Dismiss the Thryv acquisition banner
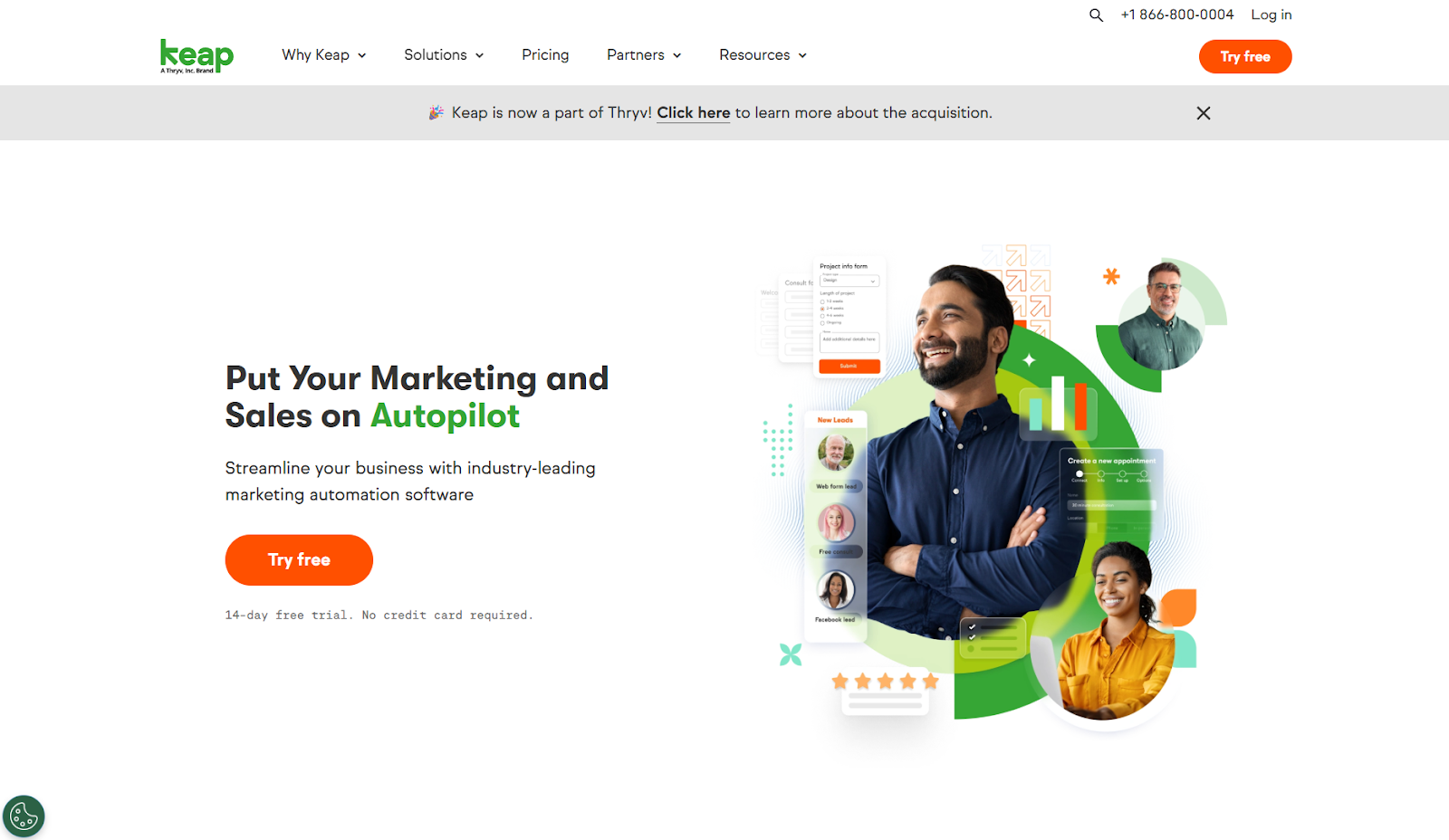The width and height of the screenshot is (1449, 840). pos(1203,113)
